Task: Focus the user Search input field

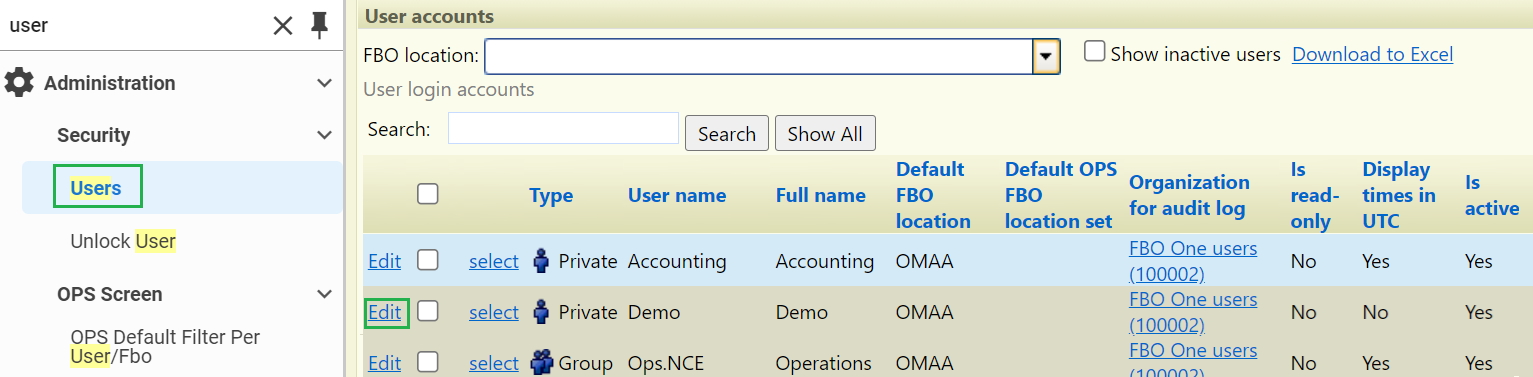Action: click(564, 129)
